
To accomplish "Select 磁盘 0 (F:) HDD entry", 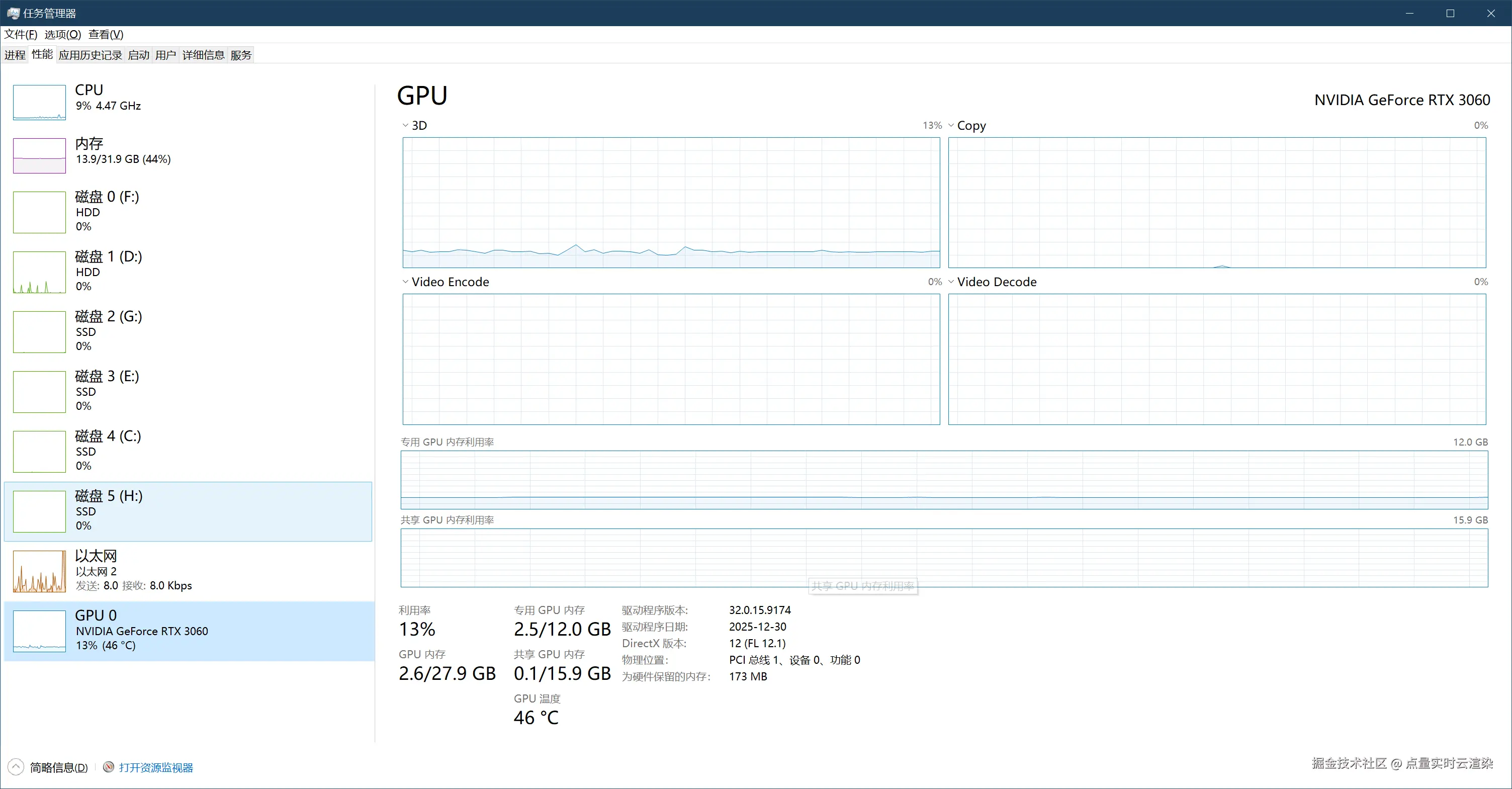I will (x=107, y=197).
